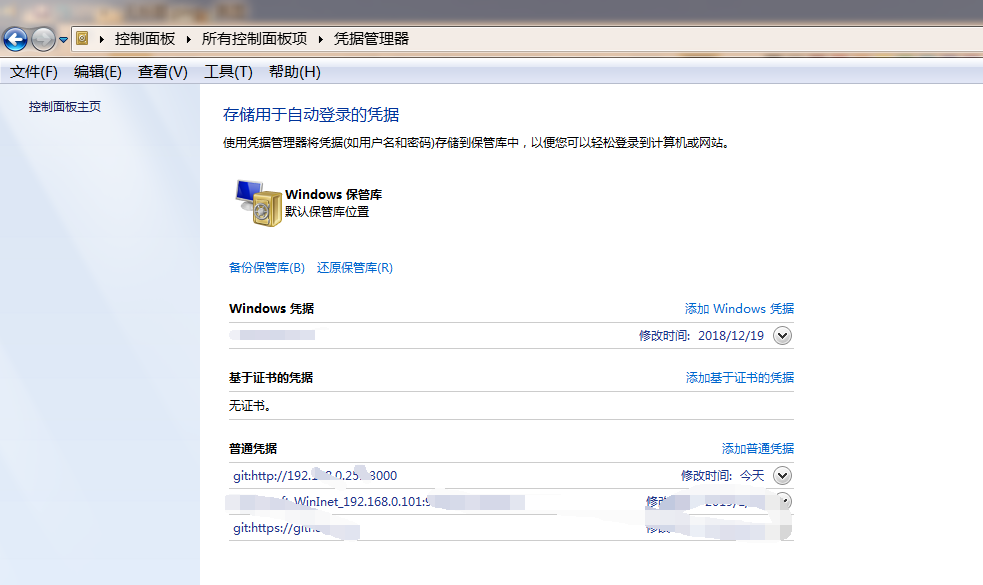The width and height of the screenshot is (983, 585).
Task: Expand the Windows credential dated 2018/12/19
Action: click(x=782, y=335)
